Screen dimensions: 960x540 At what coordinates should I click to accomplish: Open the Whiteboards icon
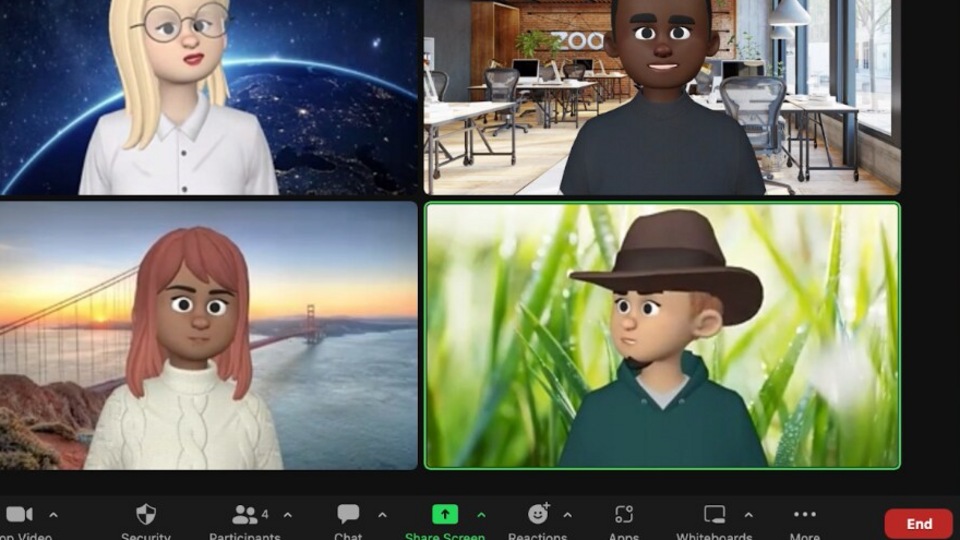714,514
